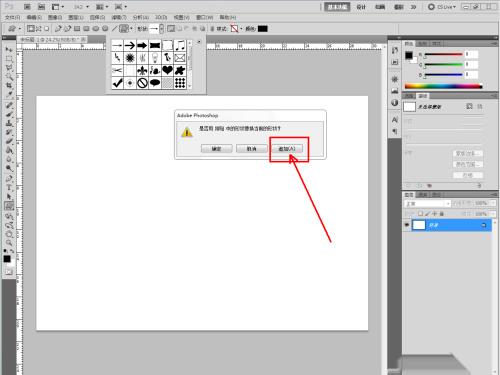Pick the envelope shape in shape picker
Image resolution: width=500 pixels, height=375 pixels.
click(x=180, y=58)
